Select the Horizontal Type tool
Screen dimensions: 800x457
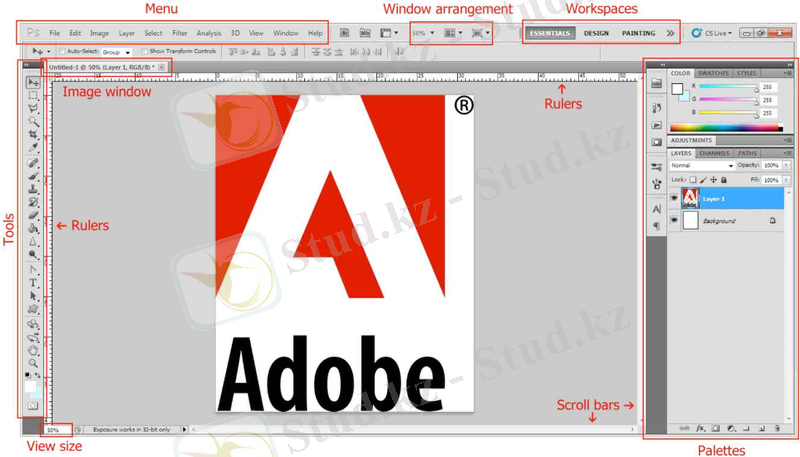click(33, 283)
